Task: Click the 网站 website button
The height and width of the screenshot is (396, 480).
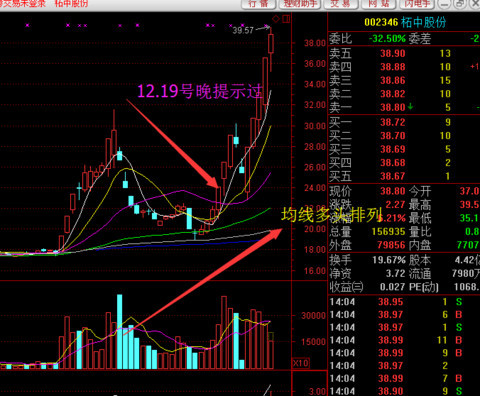Action: (379, 4)
